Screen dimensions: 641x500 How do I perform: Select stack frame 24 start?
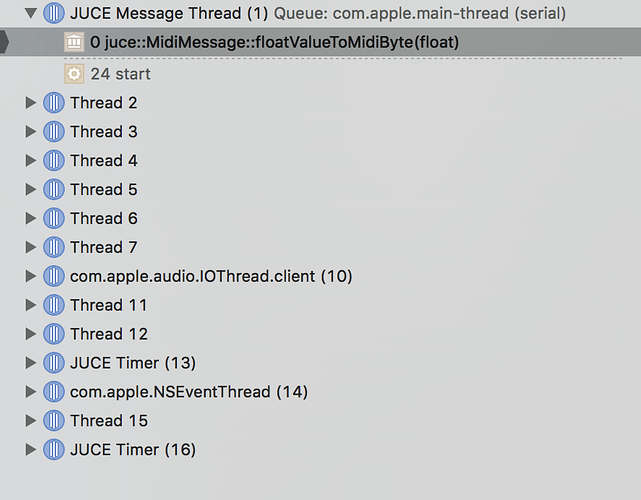click(x=320, y=74)
